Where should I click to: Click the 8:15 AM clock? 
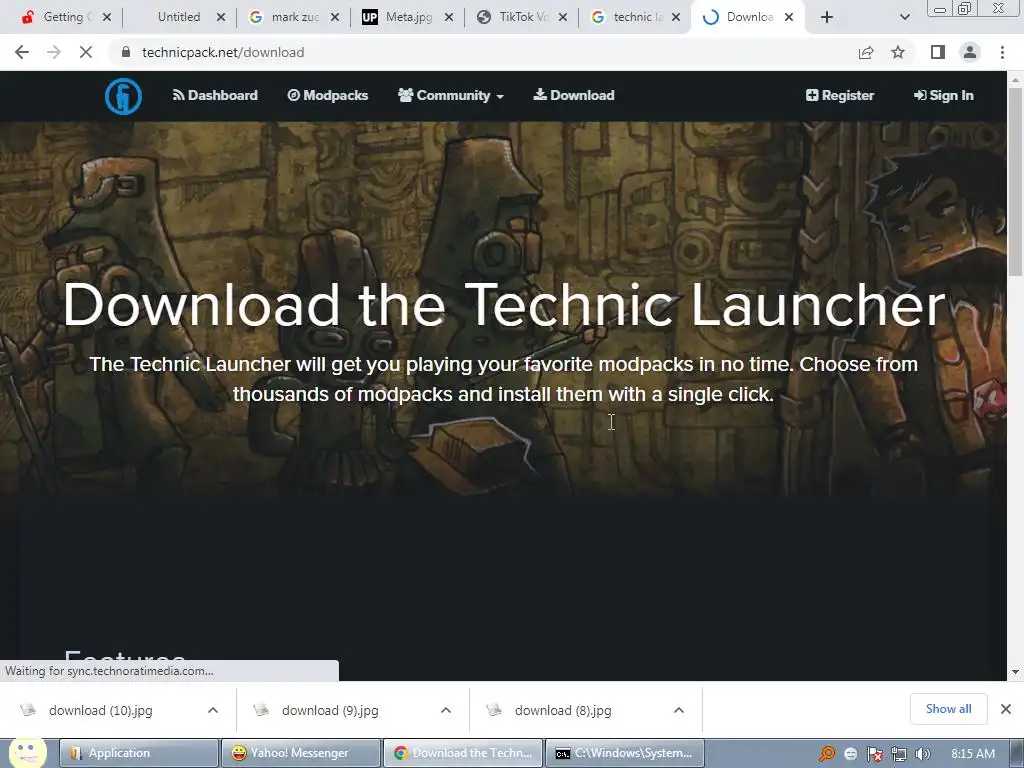973,753
